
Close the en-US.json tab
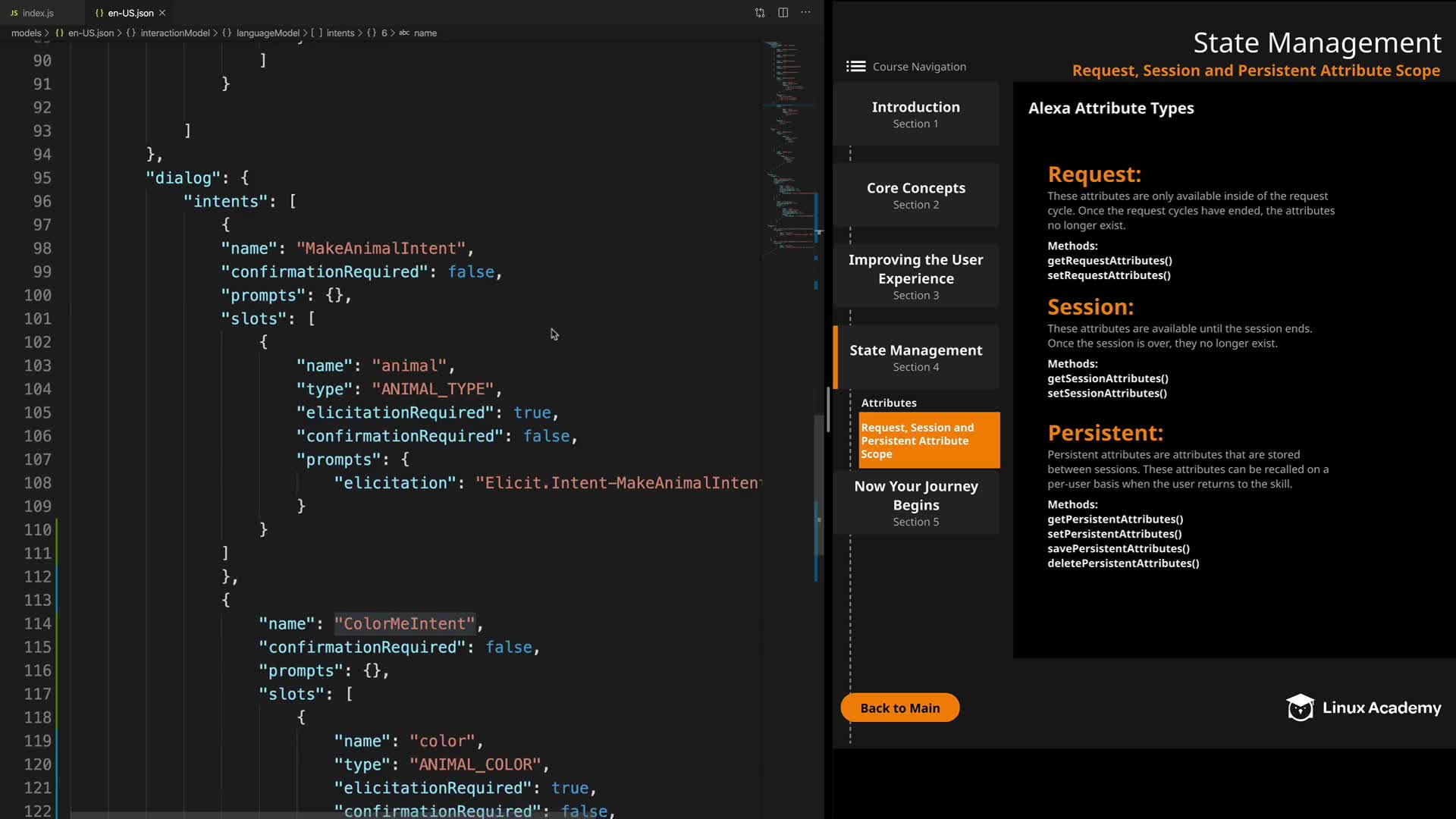point(162,13)
